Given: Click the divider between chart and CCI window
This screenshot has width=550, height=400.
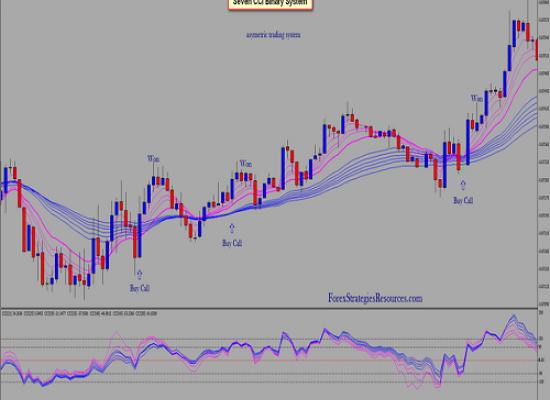Looking at the screenshot, I should coord(269,309).
